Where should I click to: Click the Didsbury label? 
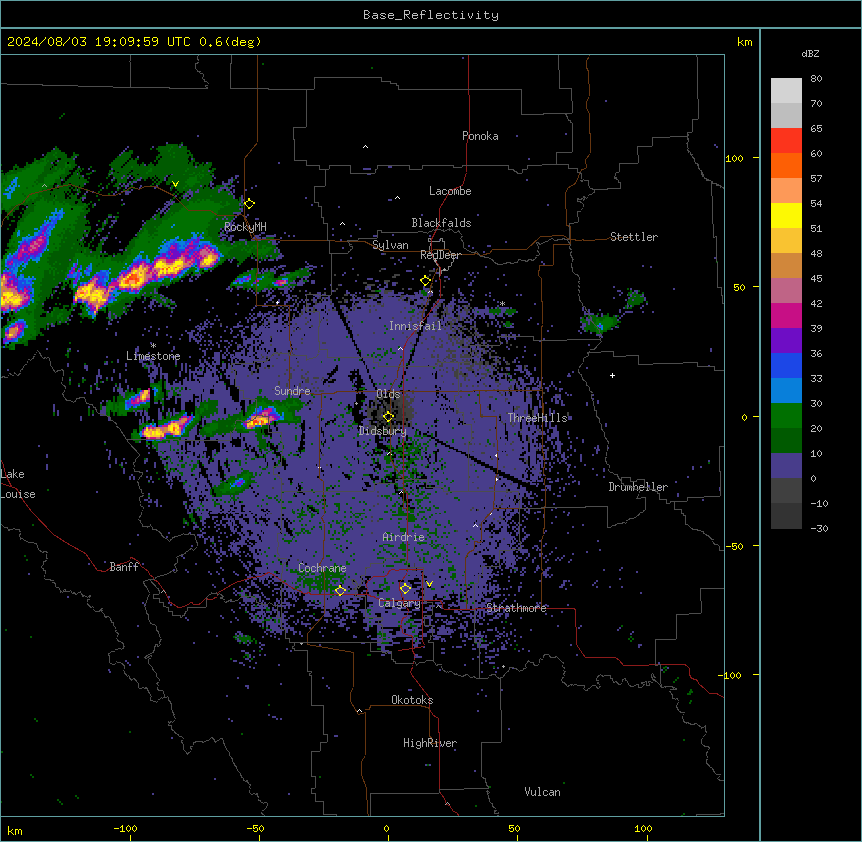pos(383,431)
